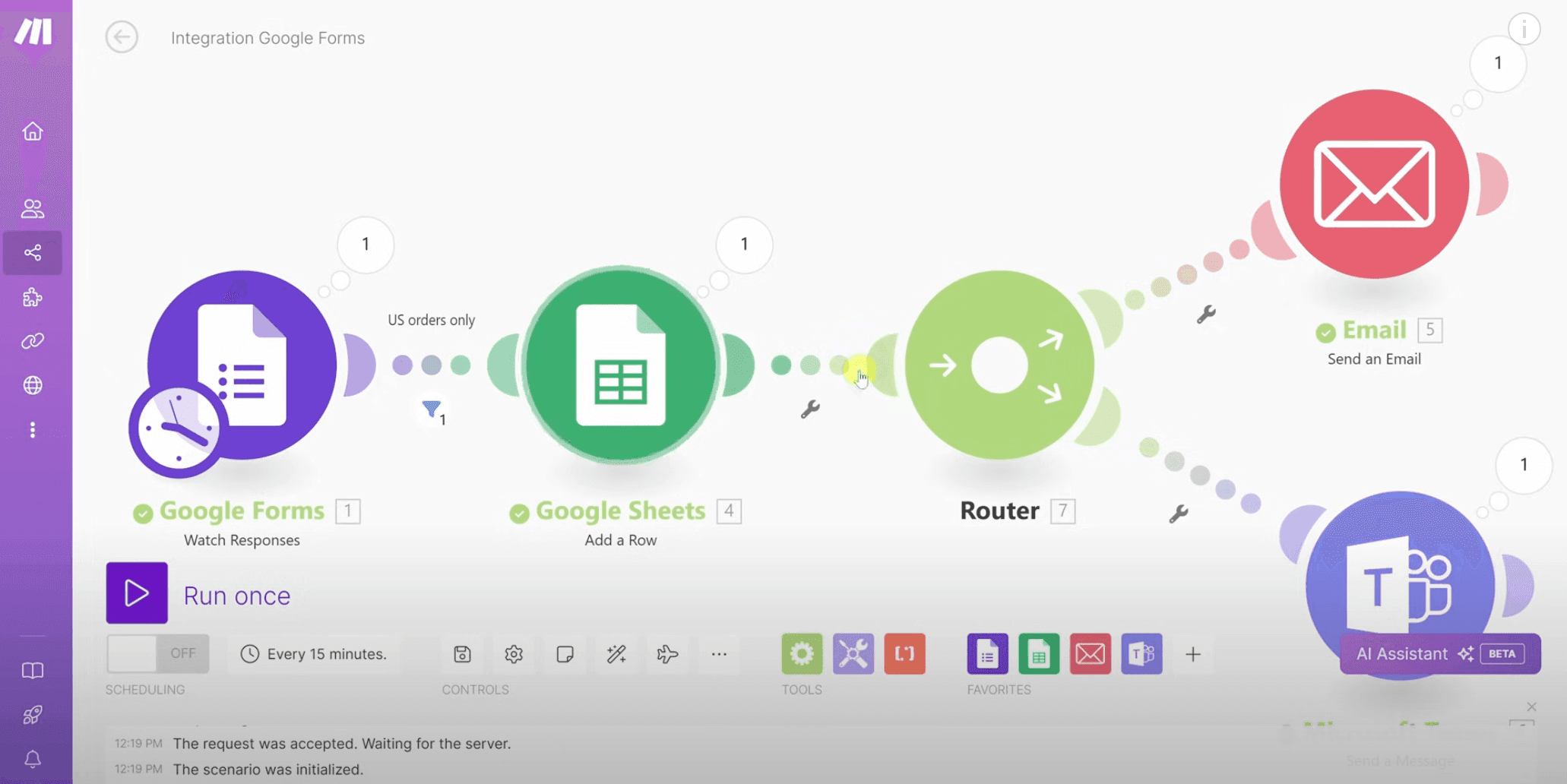Open the Notes icon in controls
The image size is (1567, 784).
[x=565, y=654]
